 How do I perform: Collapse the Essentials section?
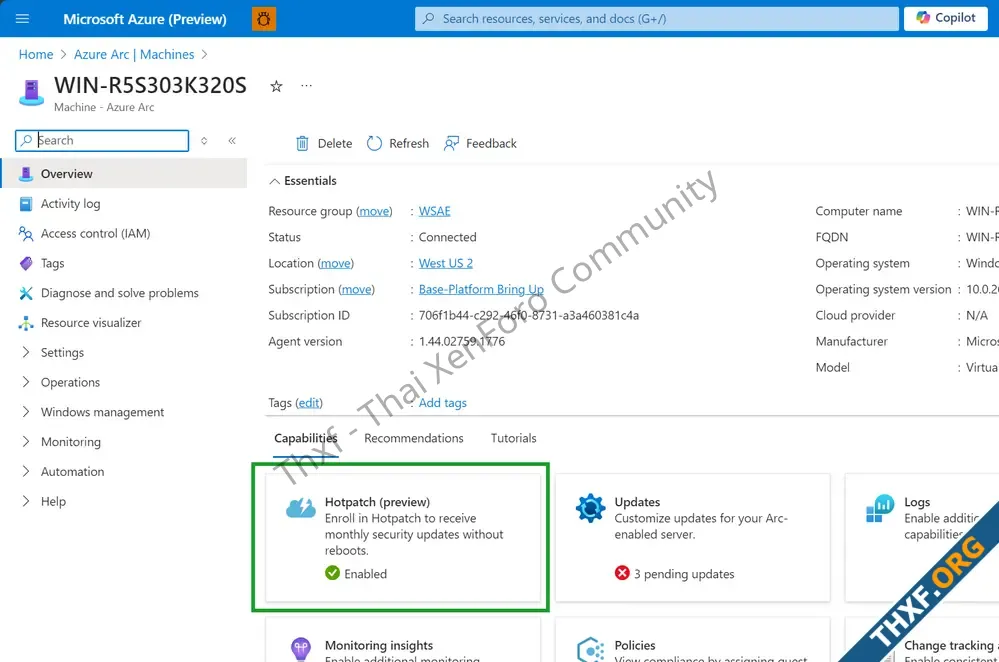coord(303,181)
